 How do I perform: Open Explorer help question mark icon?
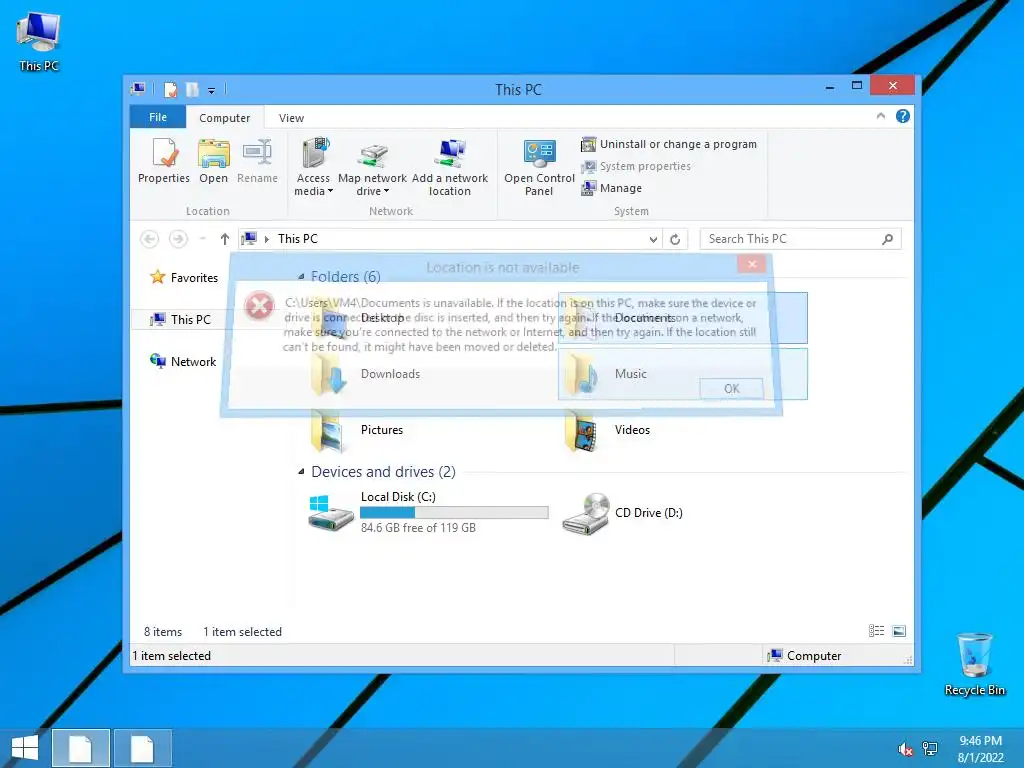pos(903,116)
